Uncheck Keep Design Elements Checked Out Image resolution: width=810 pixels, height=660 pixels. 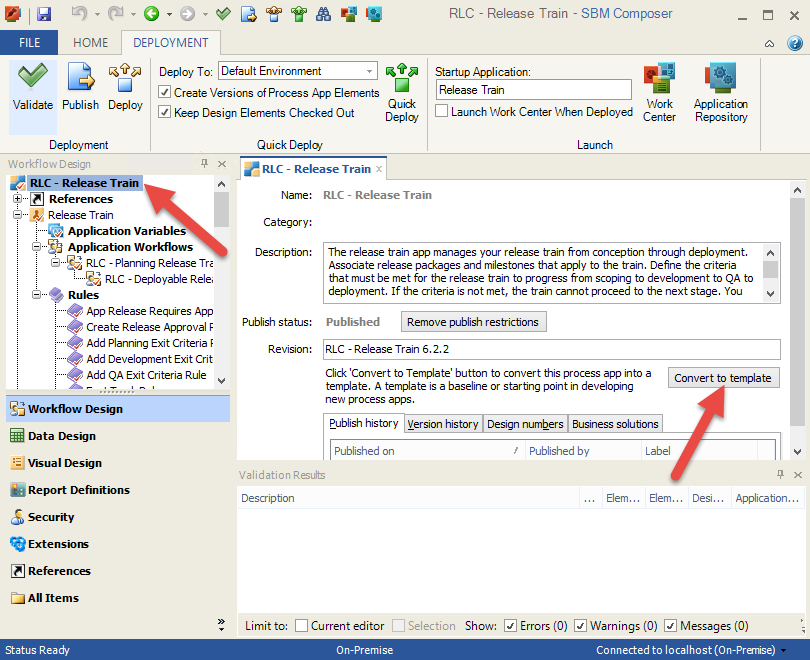(x=166, y=113)
